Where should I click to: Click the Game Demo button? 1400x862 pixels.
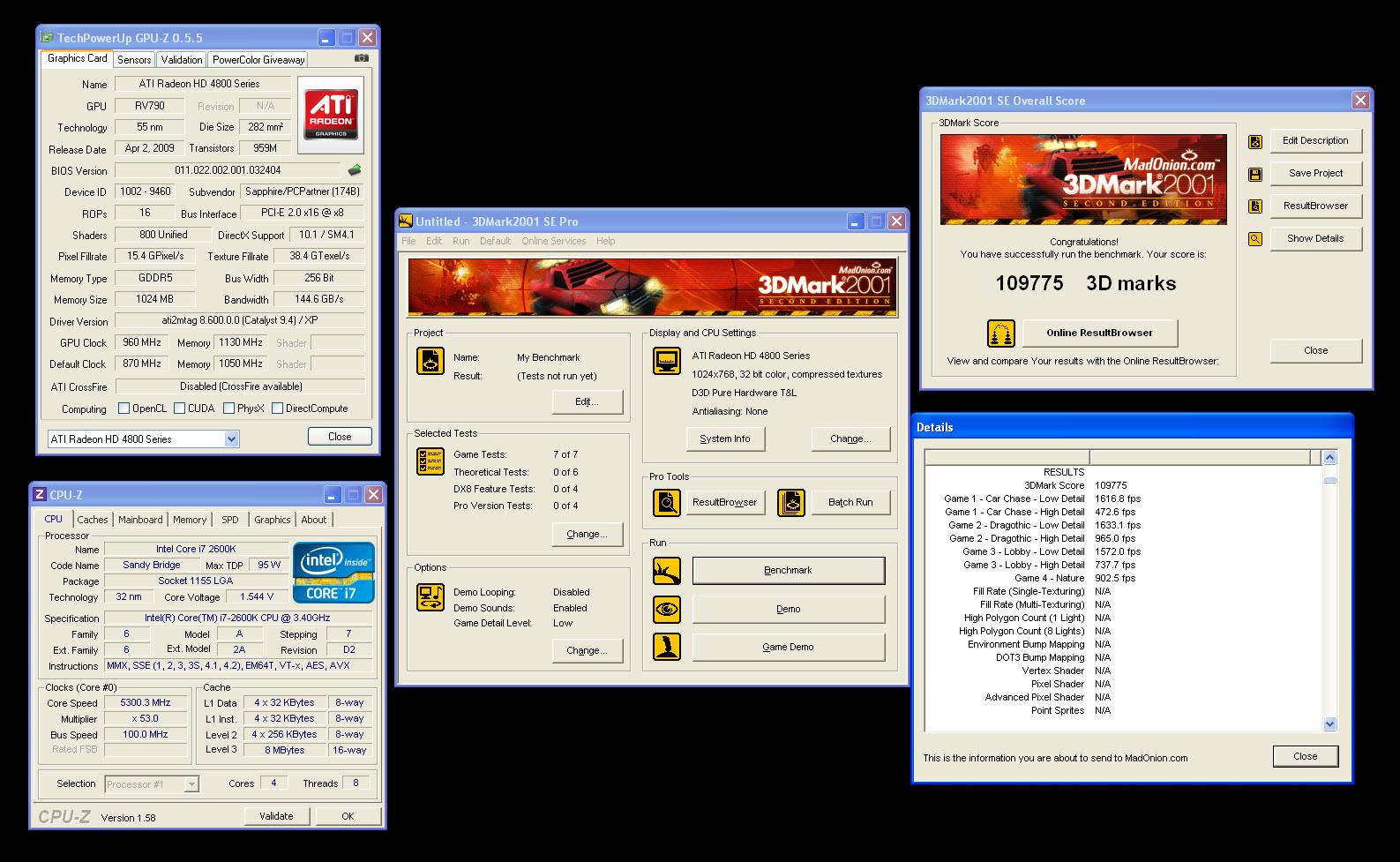(x=789, y=648)
